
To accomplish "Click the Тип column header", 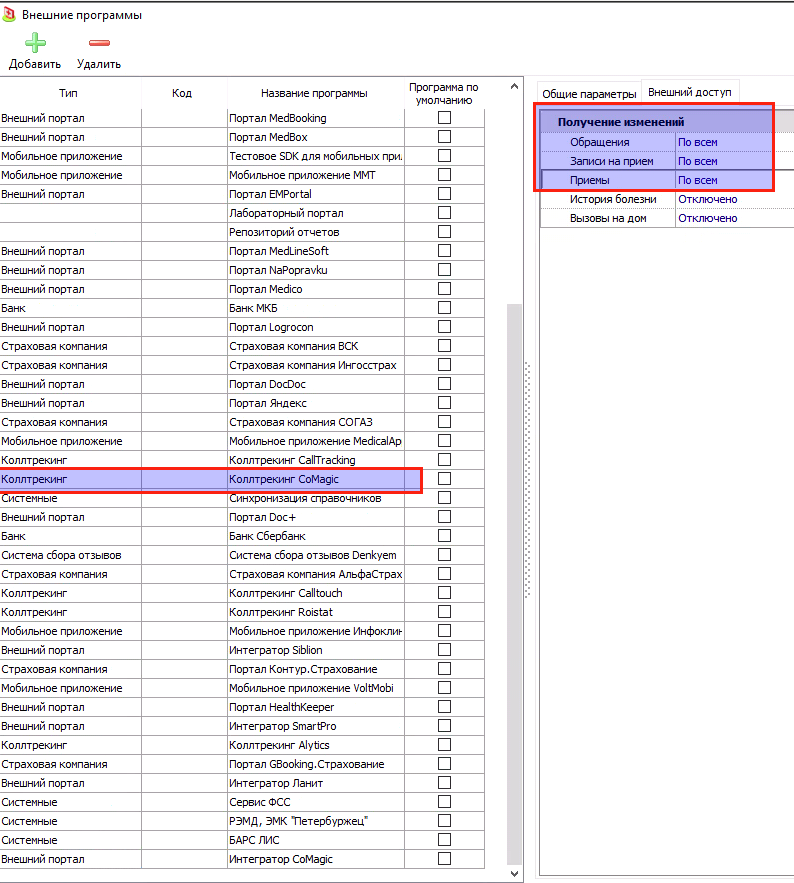I will point(68,93).
